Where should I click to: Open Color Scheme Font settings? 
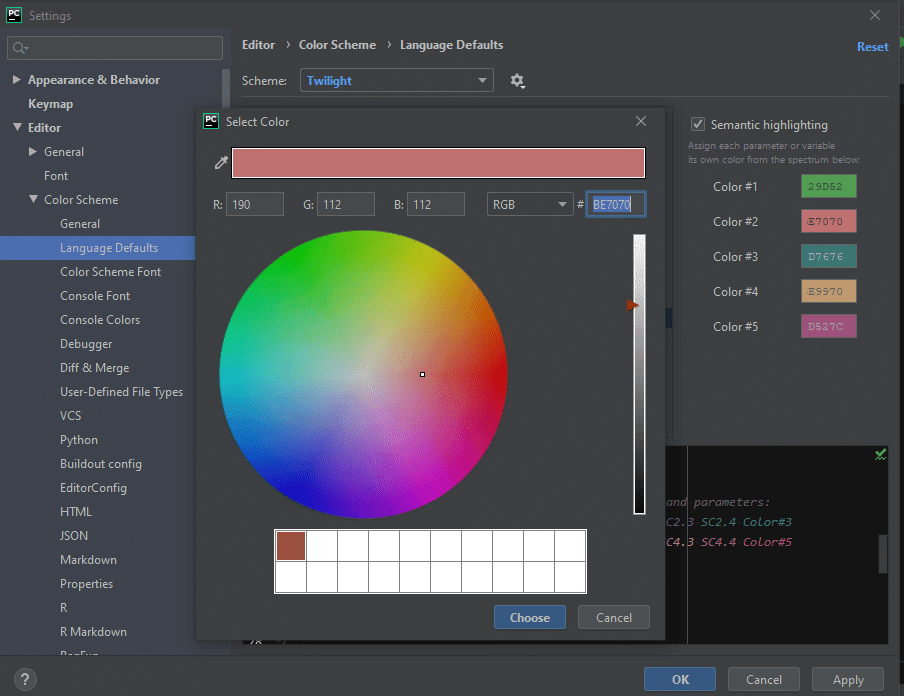[x=111, y=272]
